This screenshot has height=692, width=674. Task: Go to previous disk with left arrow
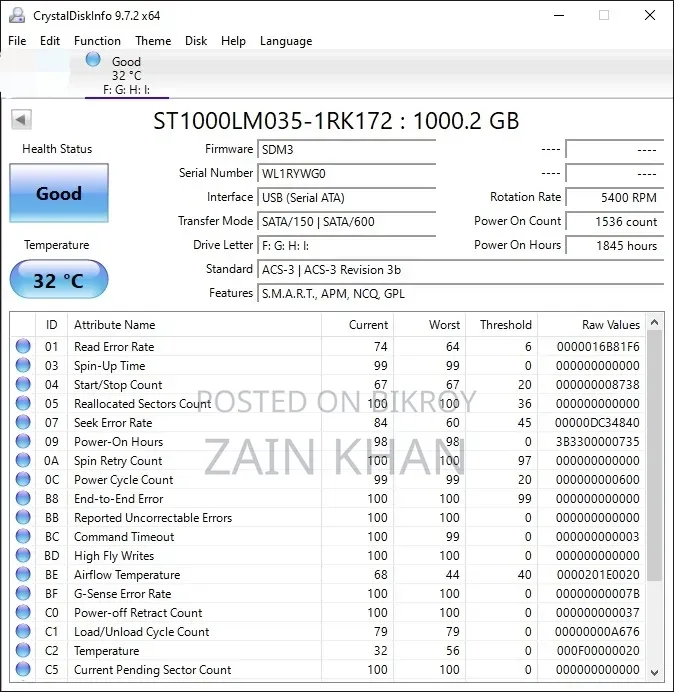pyautogui.click(x=21, y=120)
